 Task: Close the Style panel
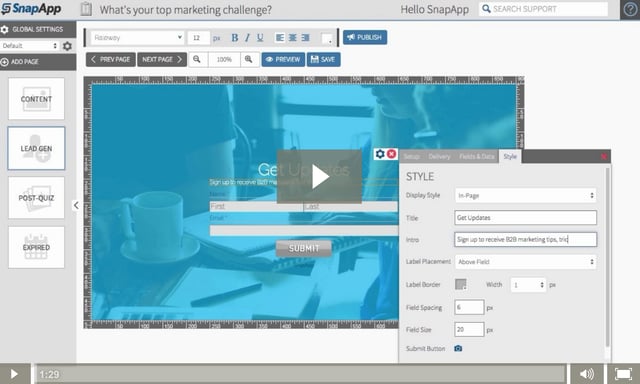point(604,156)
